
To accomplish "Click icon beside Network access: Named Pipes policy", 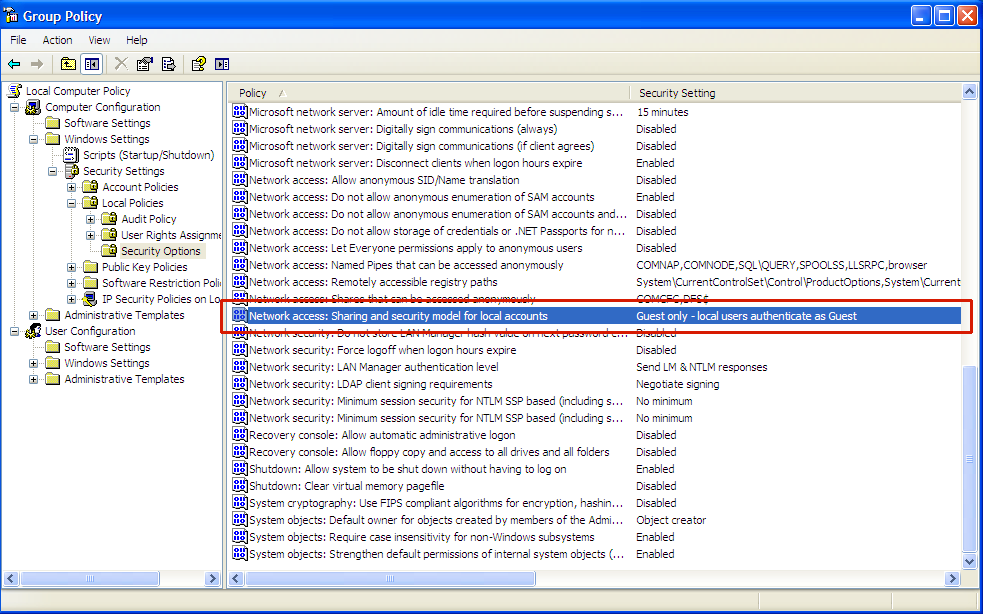I will coord(239,265).
